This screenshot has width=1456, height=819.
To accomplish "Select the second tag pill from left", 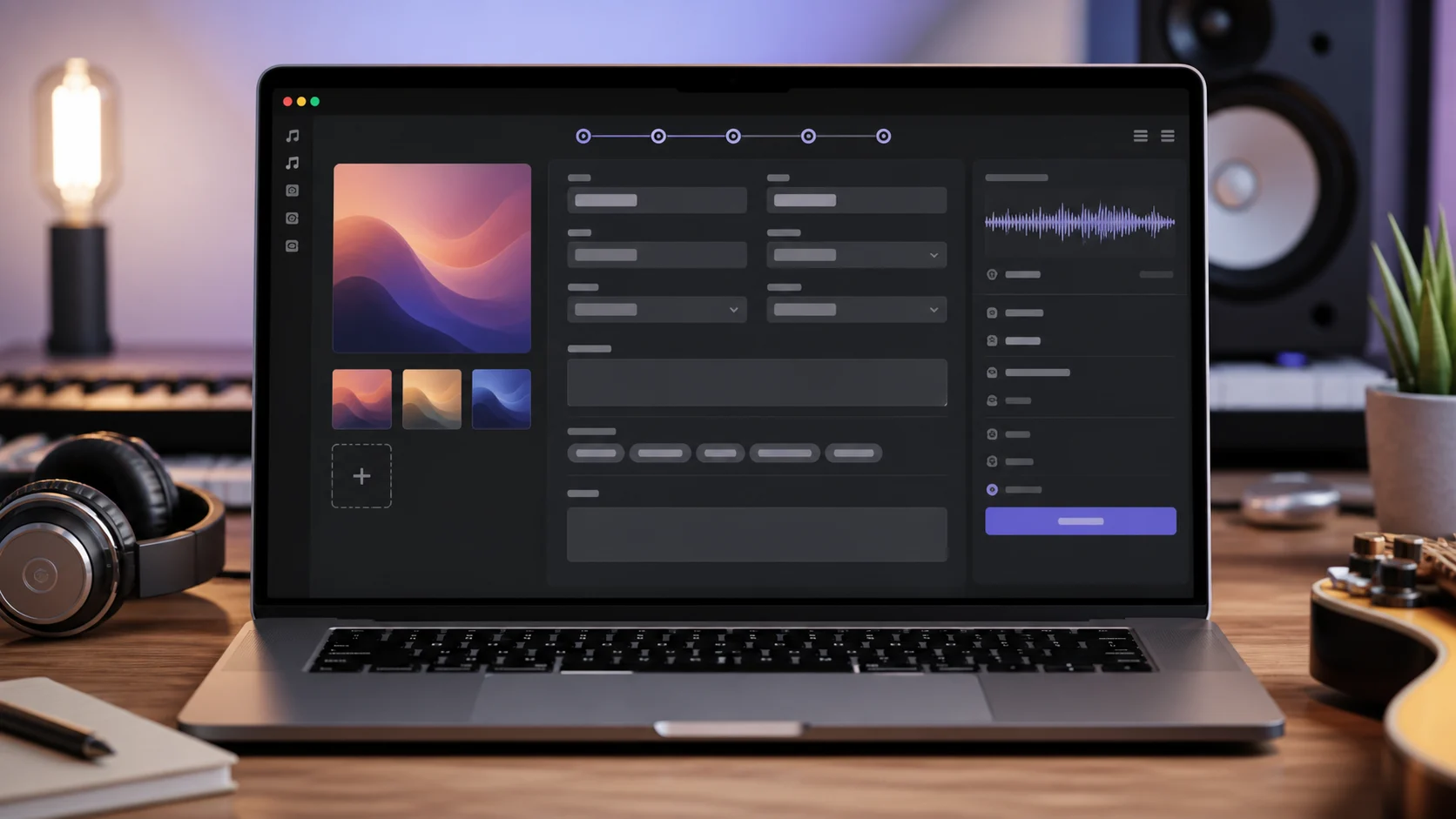I will [660, 453].
